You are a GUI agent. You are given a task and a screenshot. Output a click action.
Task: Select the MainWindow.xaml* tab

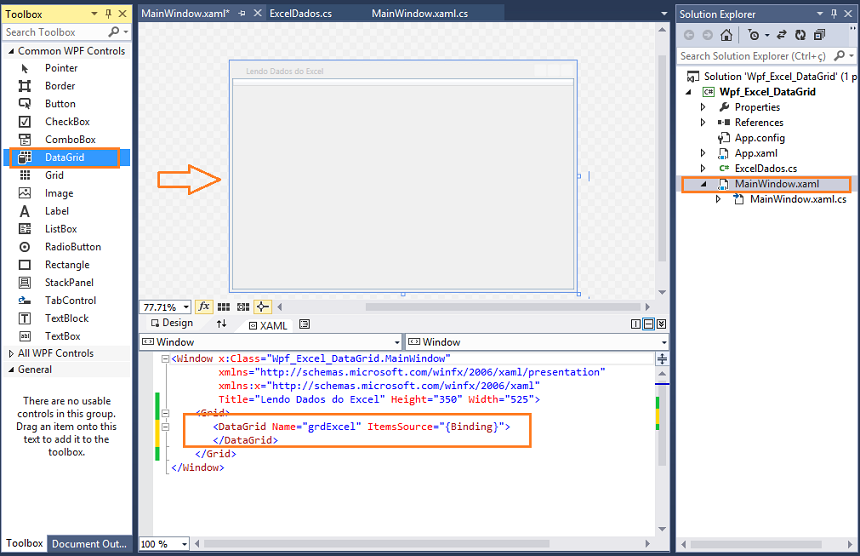pos(185,14)
